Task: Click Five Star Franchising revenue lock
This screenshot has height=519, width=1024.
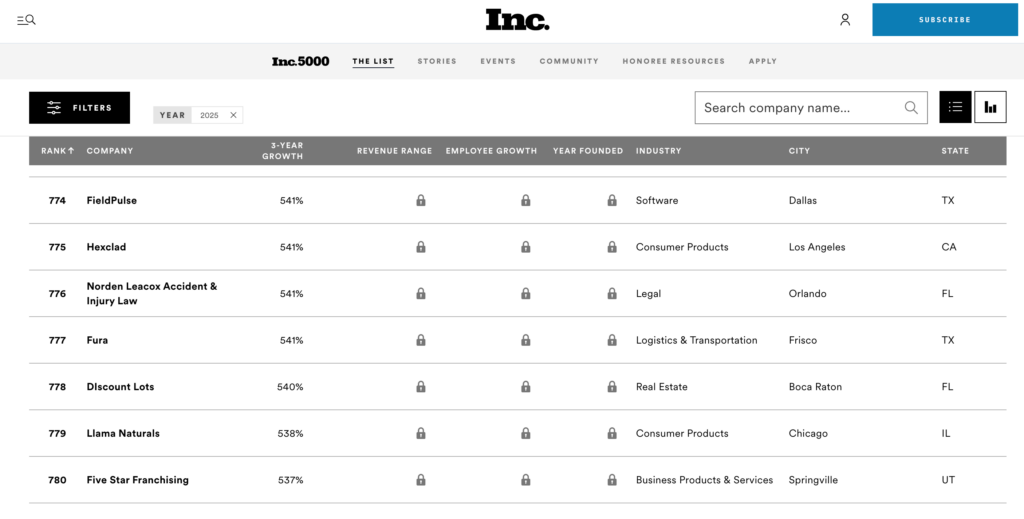Action: point(421,480)
